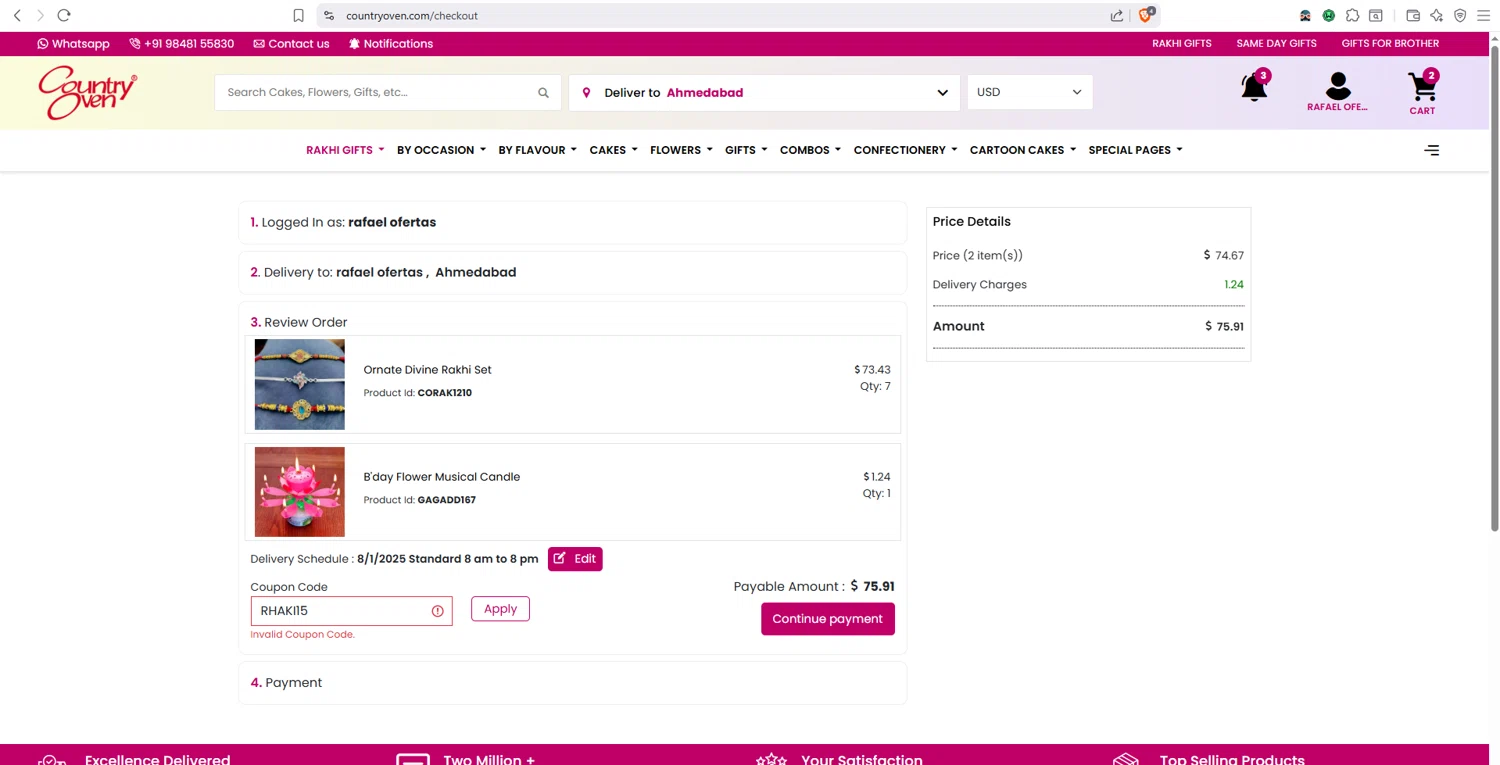
Task: Click B'day Flower Musical Candle thumbnail
Action: pos(299,492)
